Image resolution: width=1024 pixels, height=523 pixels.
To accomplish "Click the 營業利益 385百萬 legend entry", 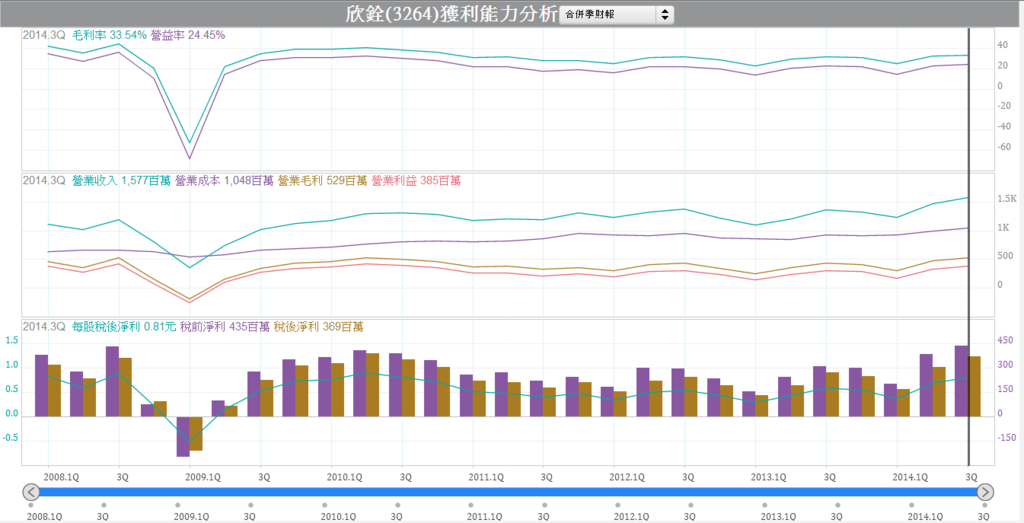I will coord(416,181).
